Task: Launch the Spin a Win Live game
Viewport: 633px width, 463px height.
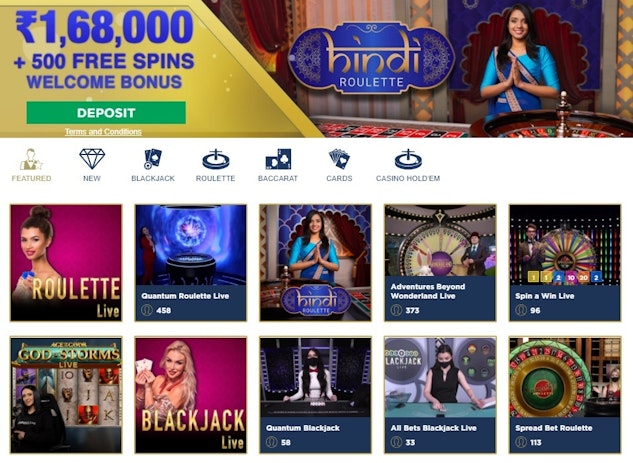Action: 565,263
